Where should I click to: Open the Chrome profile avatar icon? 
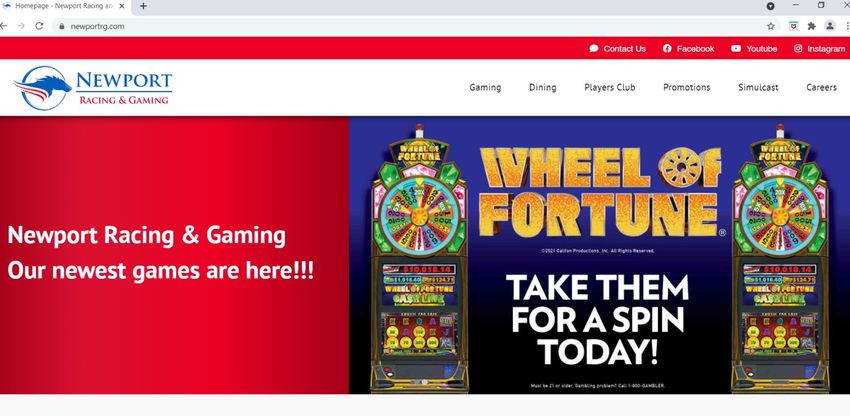coord(830,26)
